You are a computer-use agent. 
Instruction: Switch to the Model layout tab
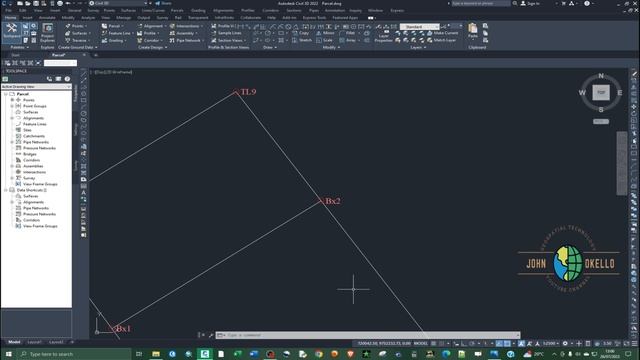[14, 342]
